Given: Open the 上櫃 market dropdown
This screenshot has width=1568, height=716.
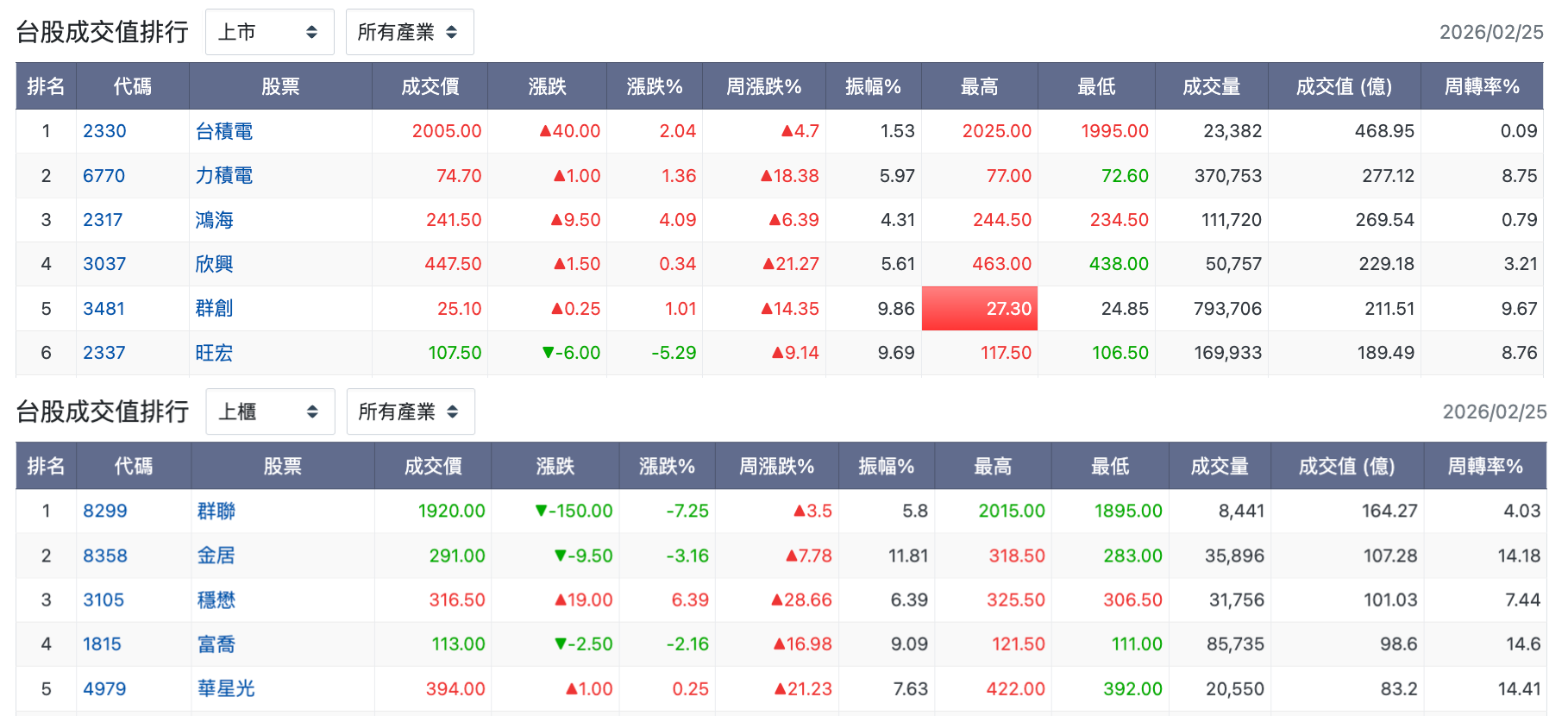Looking at the screenshot, I should 270,411.
